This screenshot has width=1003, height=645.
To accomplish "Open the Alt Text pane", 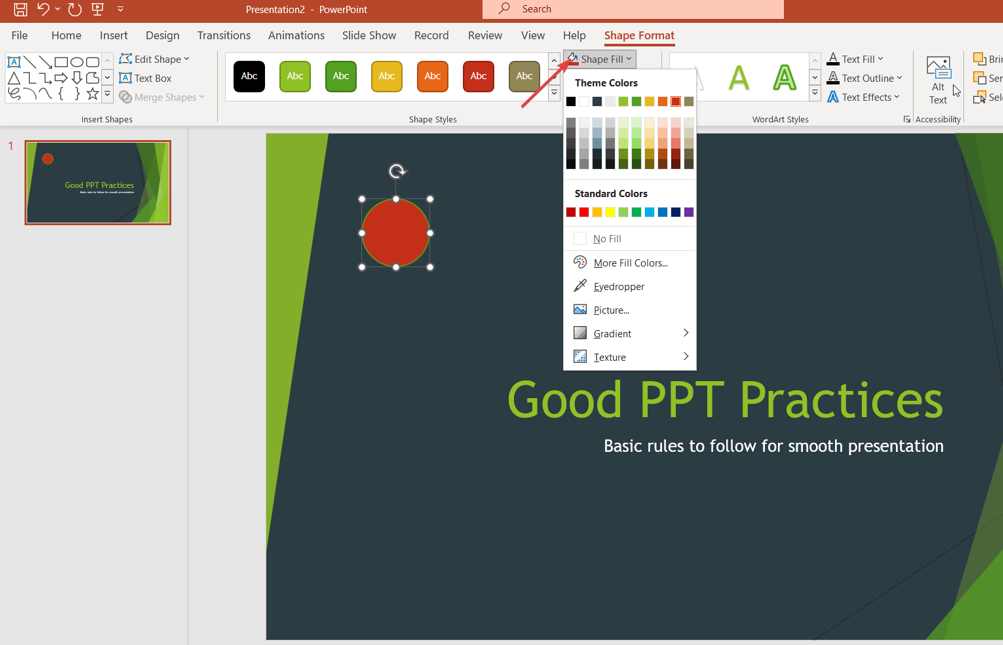I will pos(938,80).
